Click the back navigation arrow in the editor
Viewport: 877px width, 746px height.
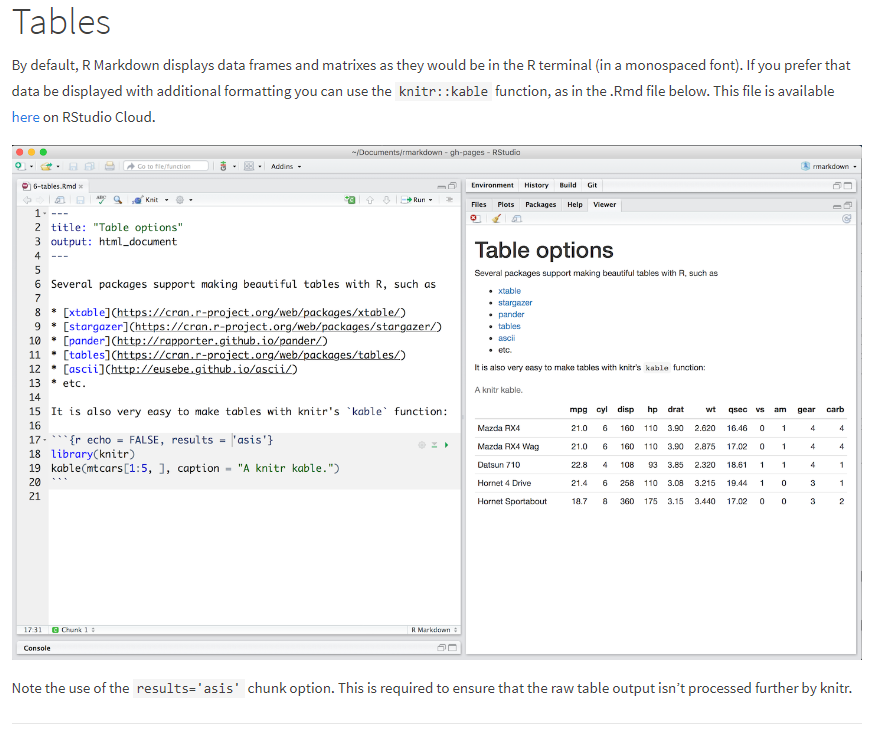click(x=29, y=199)
